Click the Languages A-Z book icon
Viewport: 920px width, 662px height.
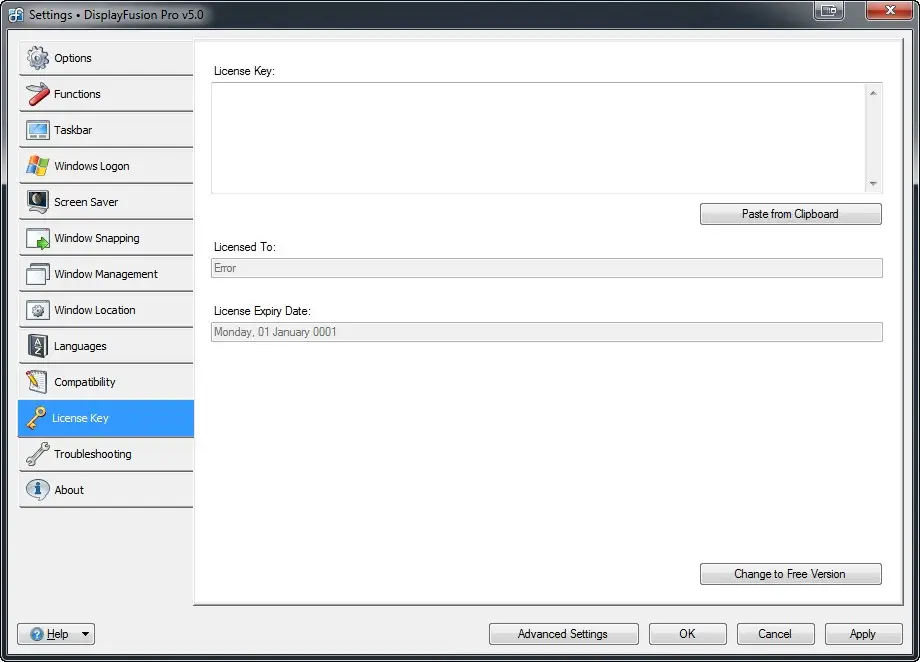pos(38,346)
